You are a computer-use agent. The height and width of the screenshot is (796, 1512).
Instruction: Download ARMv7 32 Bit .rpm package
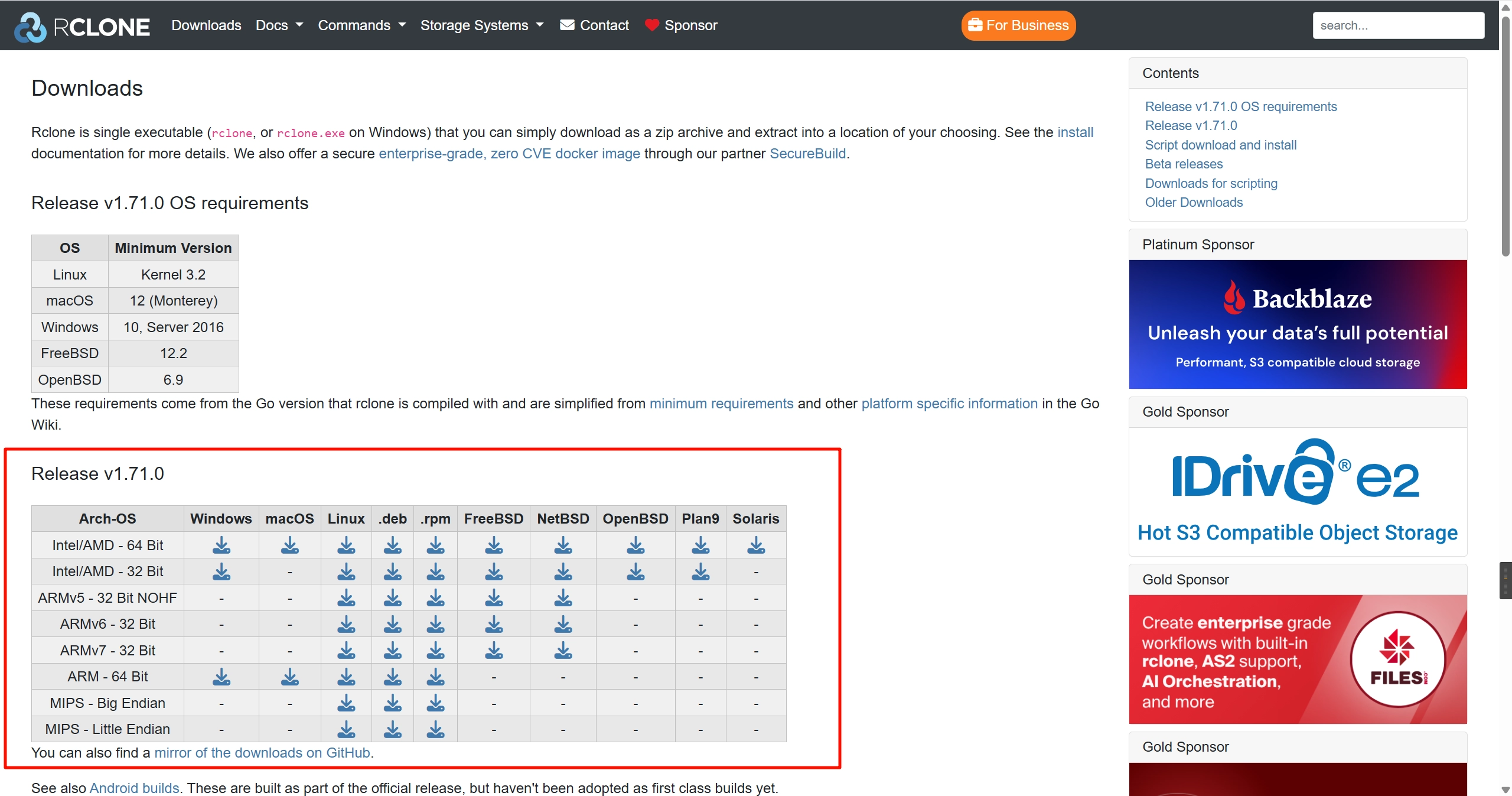[436, 650]
